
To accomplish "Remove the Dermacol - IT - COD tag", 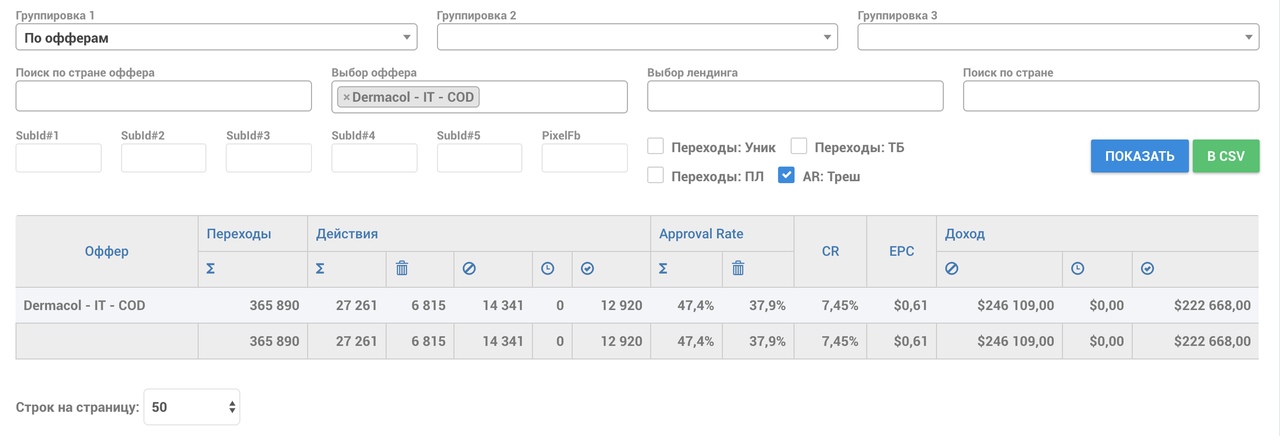I will pos(346,97).
